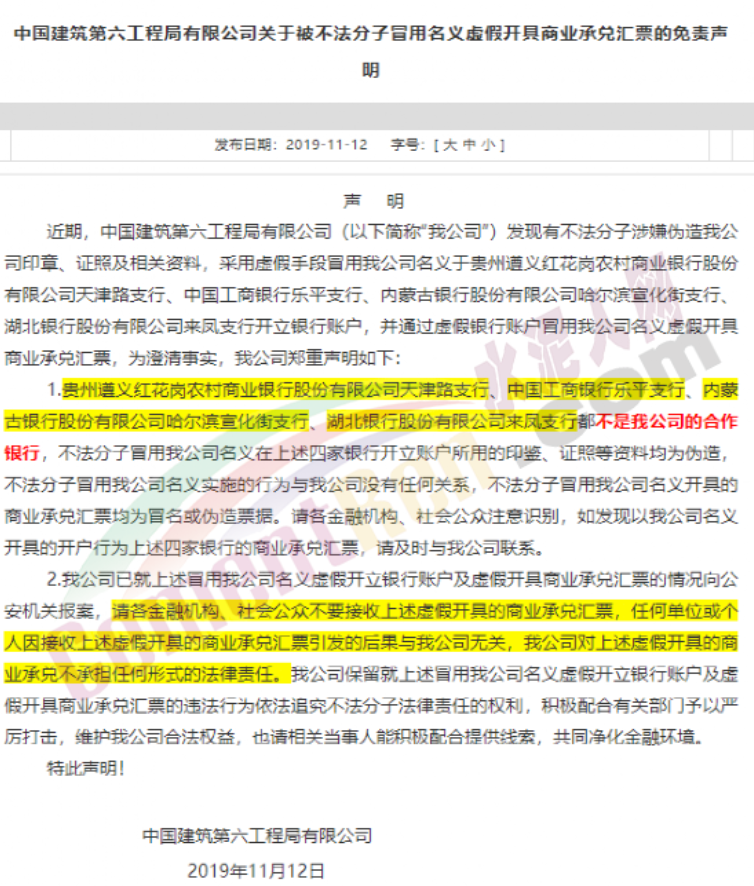
Task: Click the publish date 2019-11-12
Action: (326, 144)
